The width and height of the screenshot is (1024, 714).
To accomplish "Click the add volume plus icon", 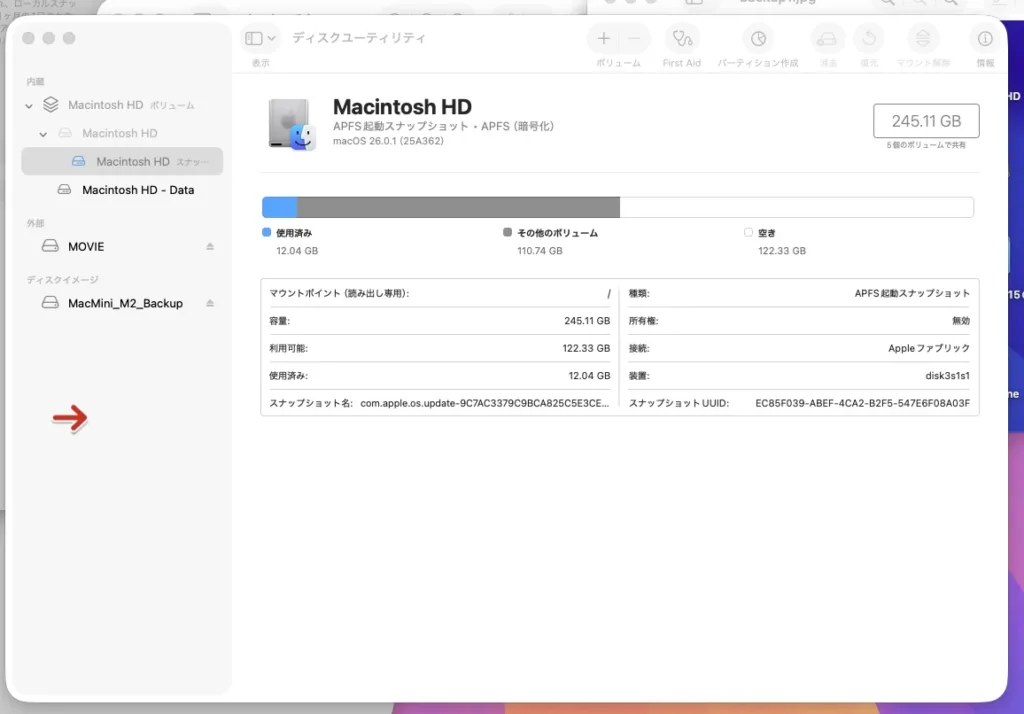I will pyautogui.click(x=604, y=39).
